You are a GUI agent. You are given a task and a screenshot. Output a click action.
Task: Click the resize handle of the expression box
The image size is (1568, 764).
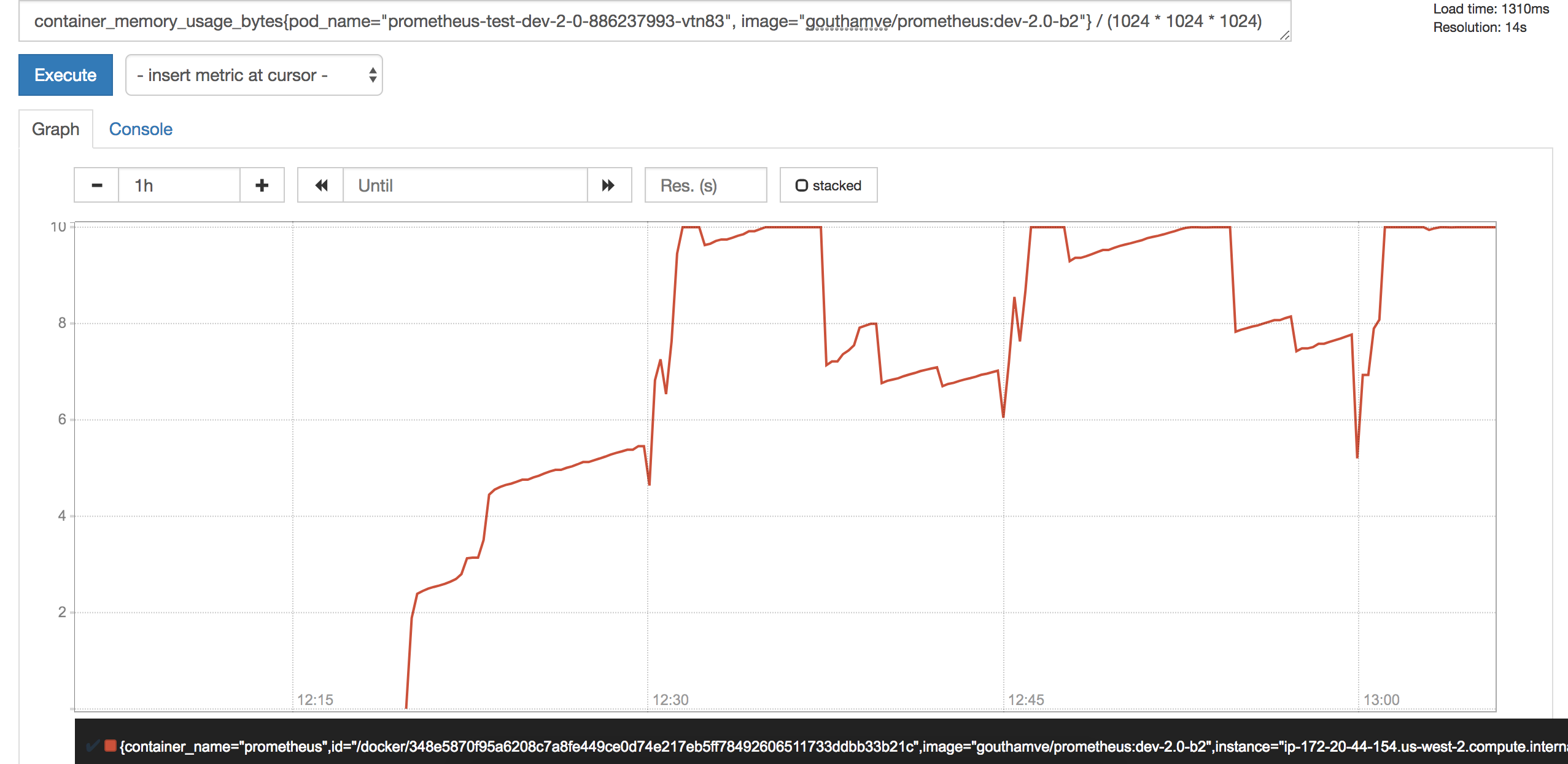click(1284, 36)
